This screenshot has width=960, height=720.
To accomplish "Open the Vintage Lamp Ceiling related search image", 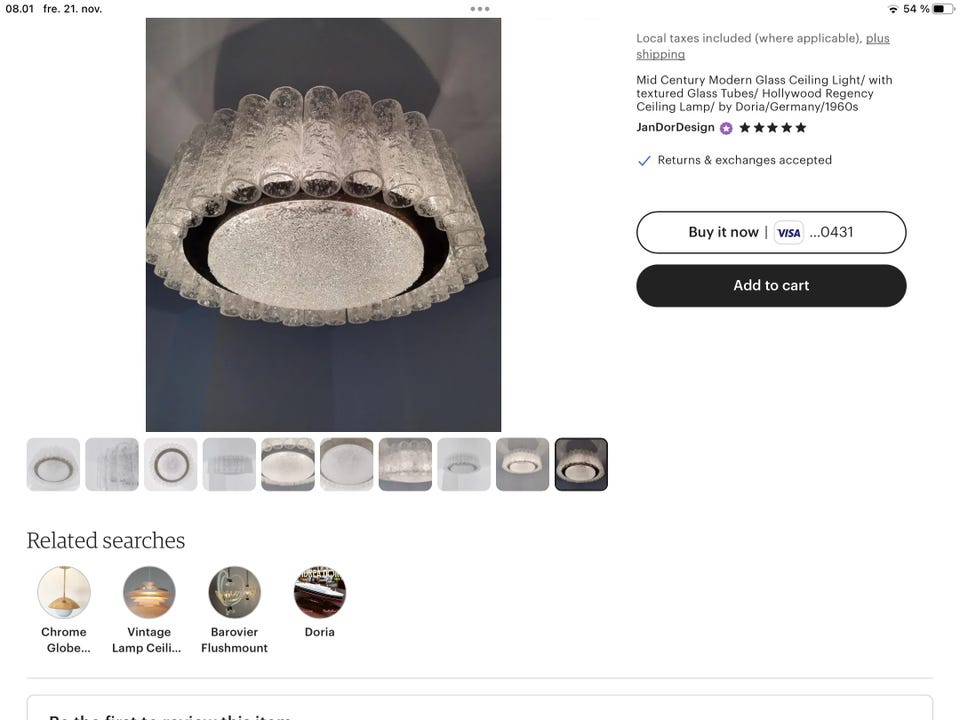I will point(149,592).
